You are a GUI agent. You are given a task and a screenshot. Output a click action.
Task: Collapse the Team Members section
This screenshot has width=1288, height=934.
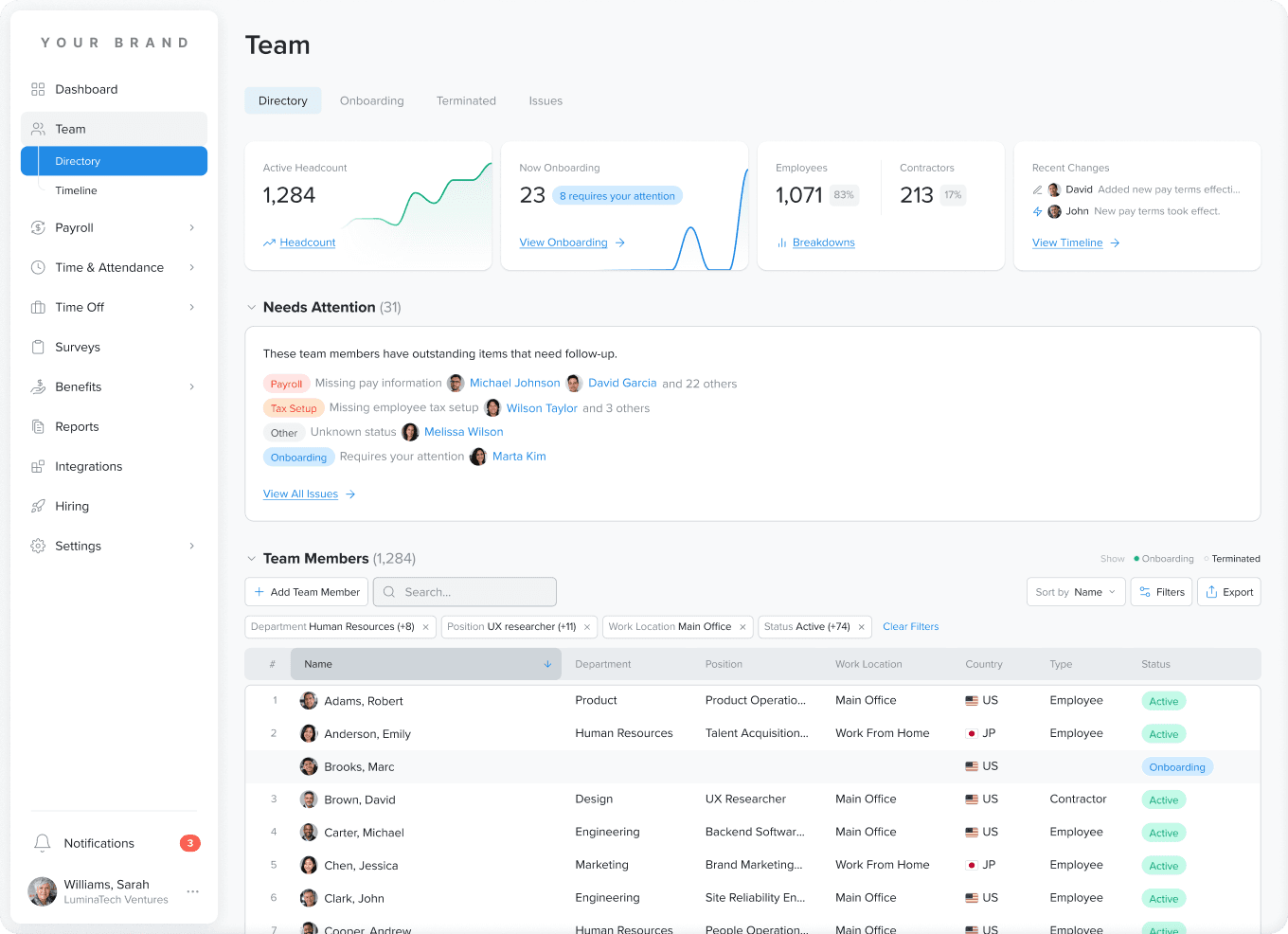[x=251, y=559]
